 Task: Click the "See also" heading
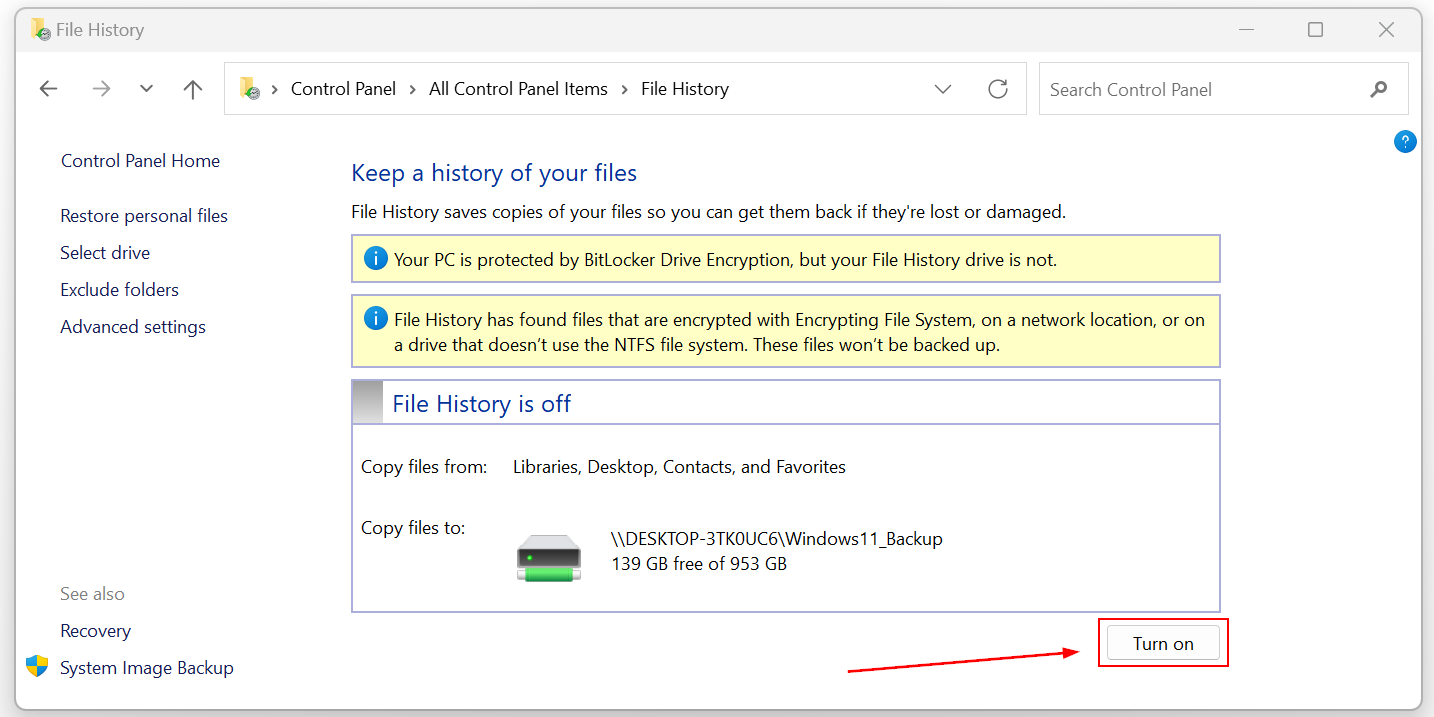(92, 594)
